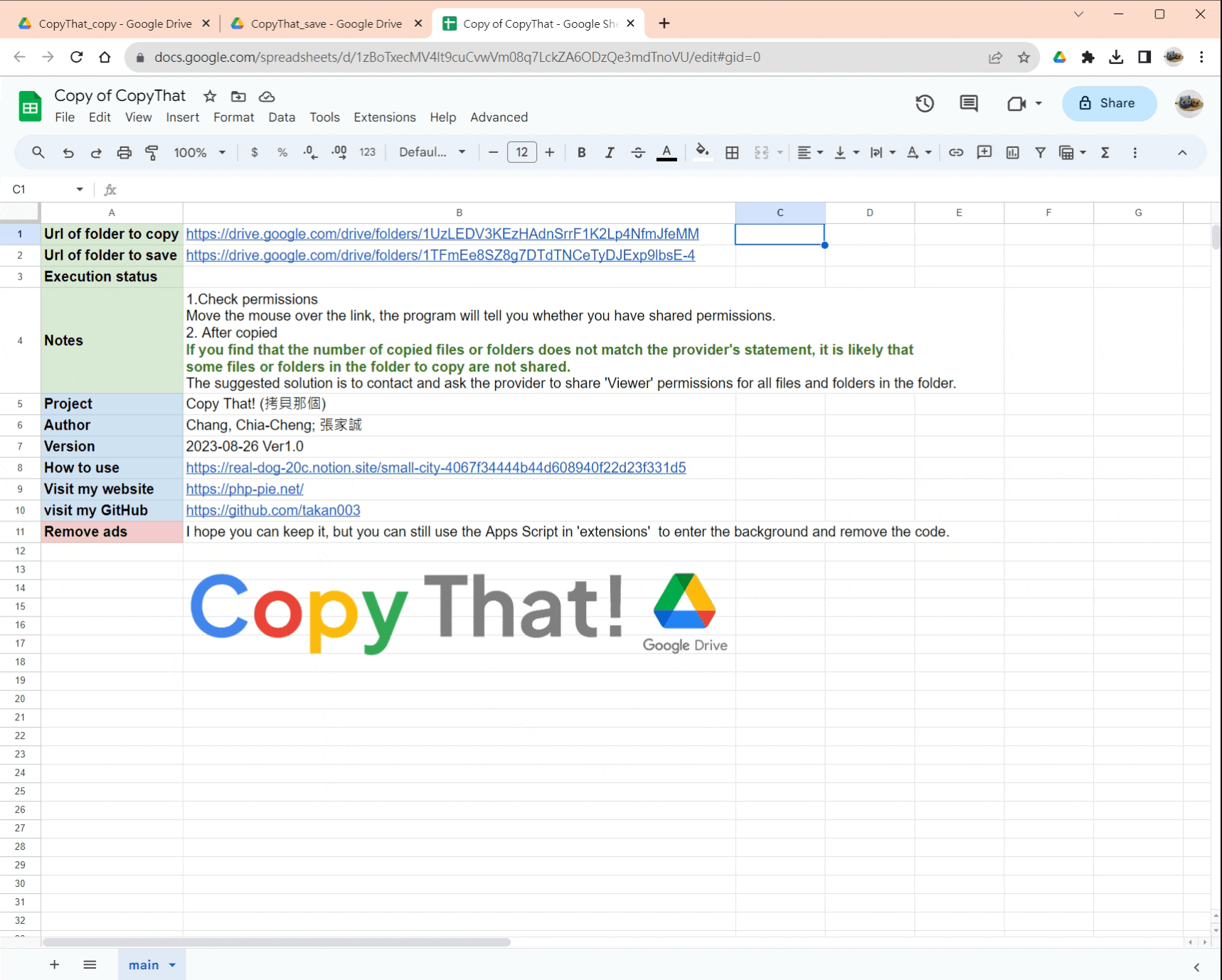Increase font size with plus button
Screen dimensions: 1222x980
(x=550, y=152)
